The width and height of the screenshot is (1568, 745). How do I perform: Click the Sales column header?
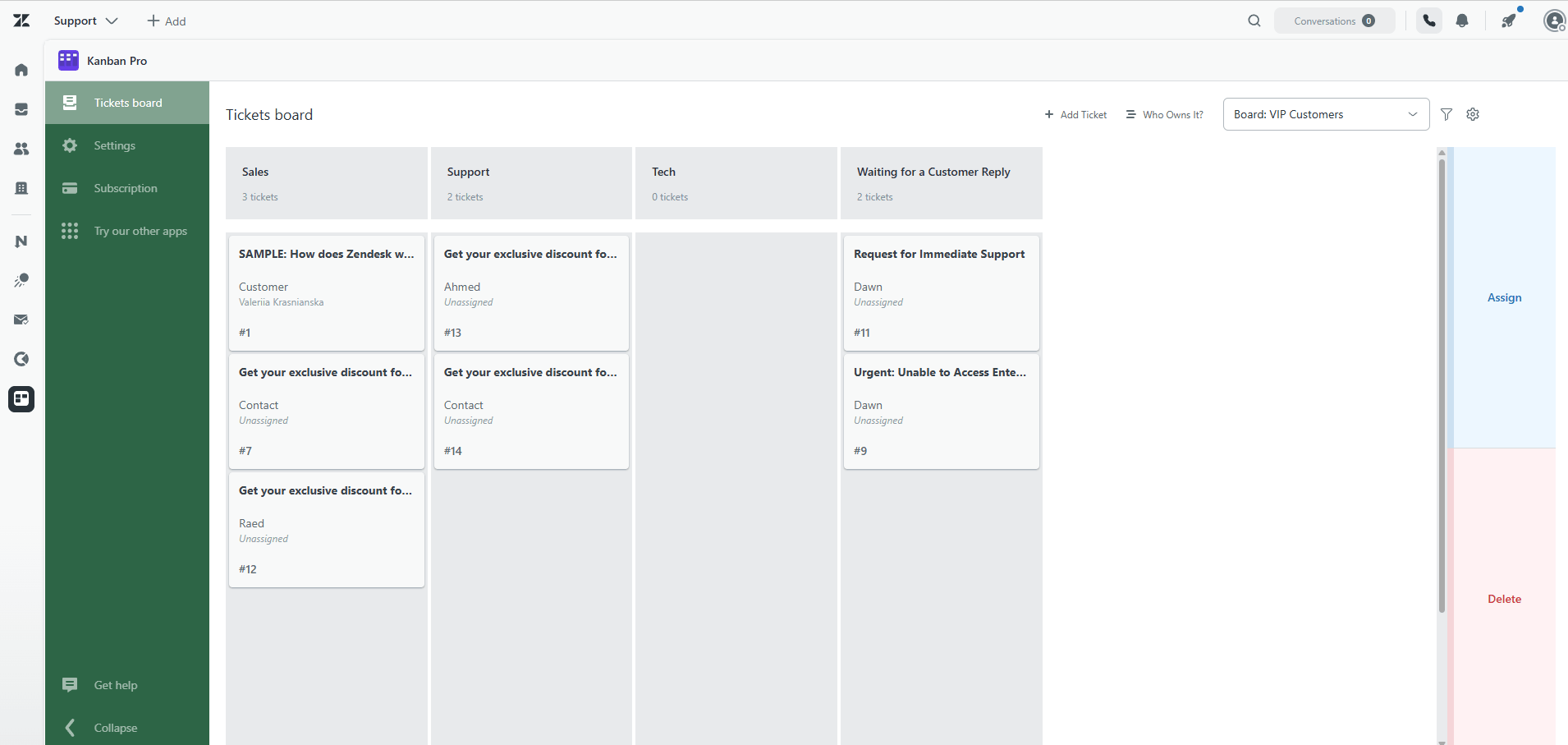pos(326,183)
